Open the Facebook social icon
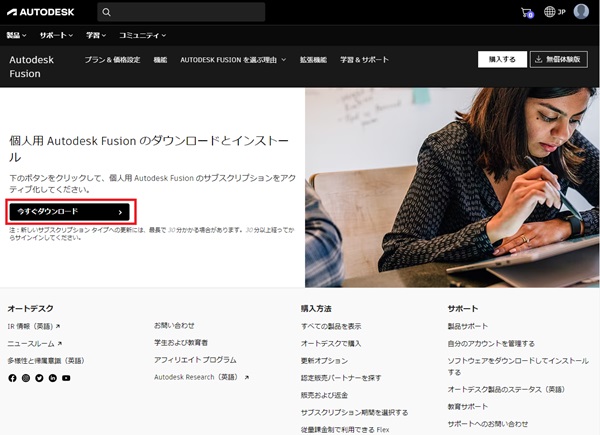The height and width of the screenshot is (435, 600). pos(12,378)
